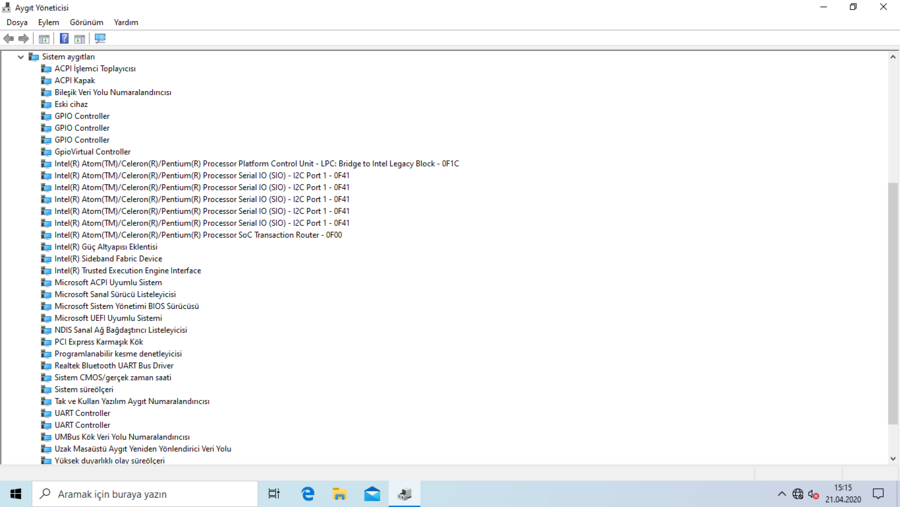
Task: Launch Microsoft Edge from taskbar
Action: tap(308, 494)
